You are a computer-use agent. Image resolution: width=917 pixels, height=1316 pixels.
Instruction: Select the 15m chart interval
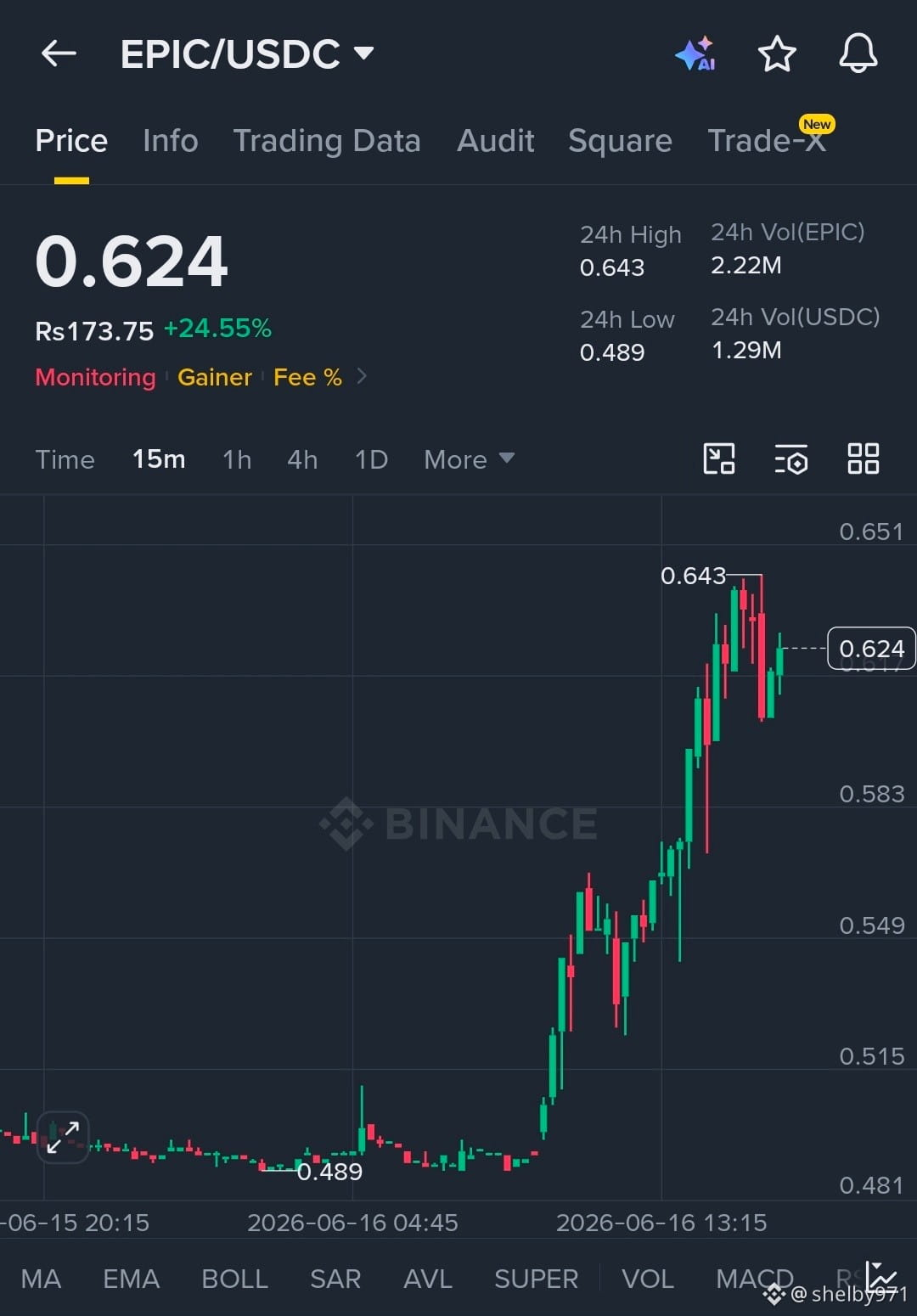tap(159, 459)
